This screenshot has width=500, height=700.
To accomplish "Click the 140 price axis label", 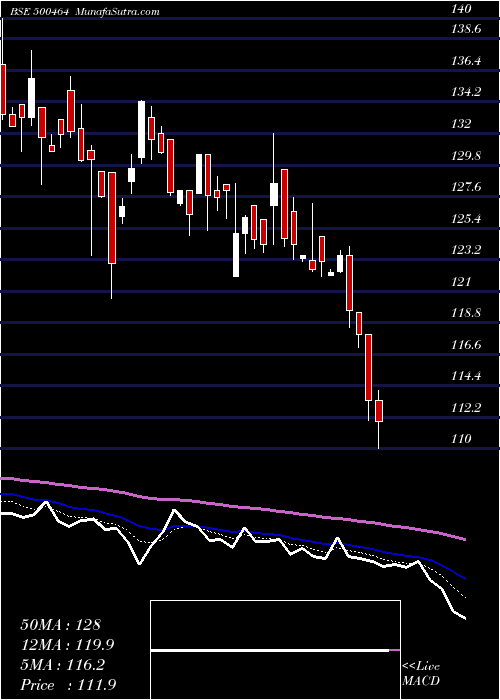I will (x=462, y=9).
